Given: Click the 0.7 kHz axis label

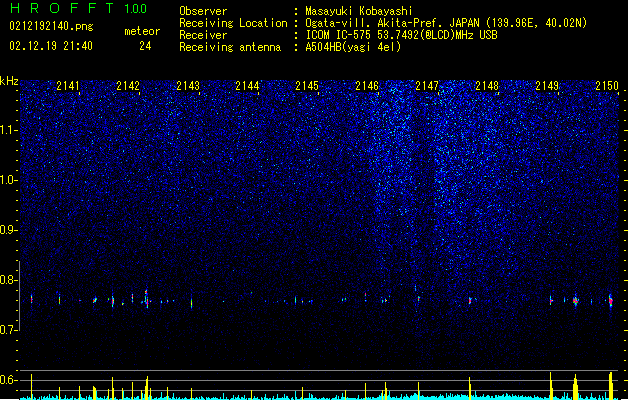Looking at the screenshot, I should 9,330.
